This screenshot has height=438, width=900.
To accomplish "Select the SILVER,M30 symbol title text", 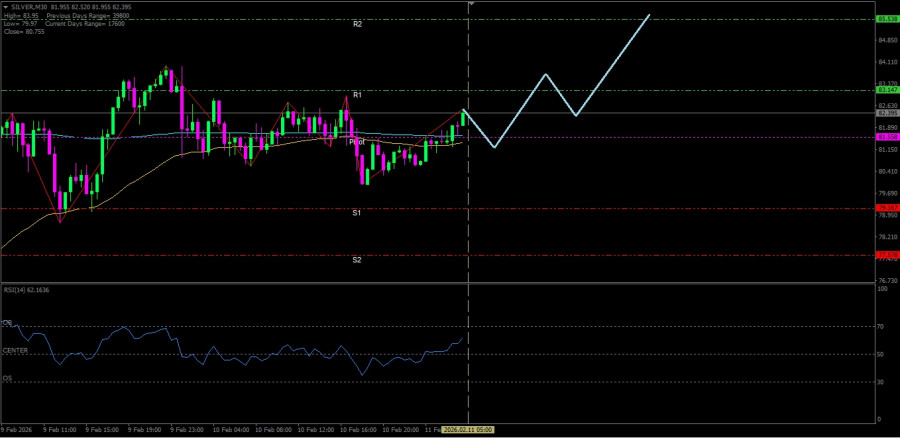I will pyautogui.click(x=28, y=5).
